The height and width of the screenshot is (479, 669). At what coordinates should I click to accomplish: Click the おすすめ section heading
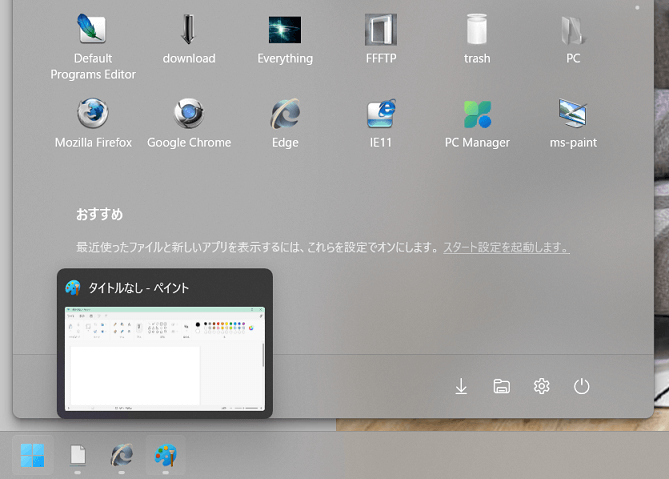(x=99, y=214)
